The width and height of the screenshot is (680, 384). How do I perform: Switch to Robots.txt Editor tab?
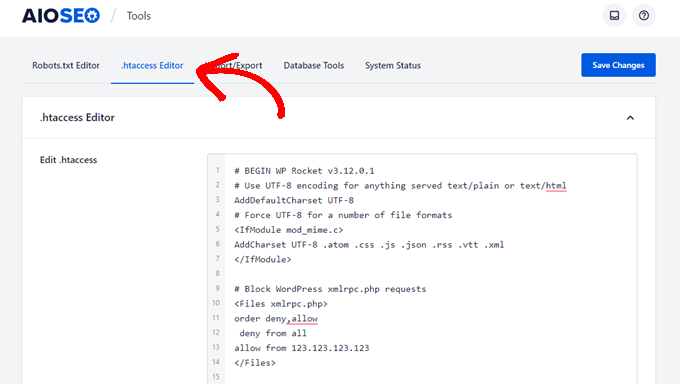pyautogui.click(x=66, y=66)
